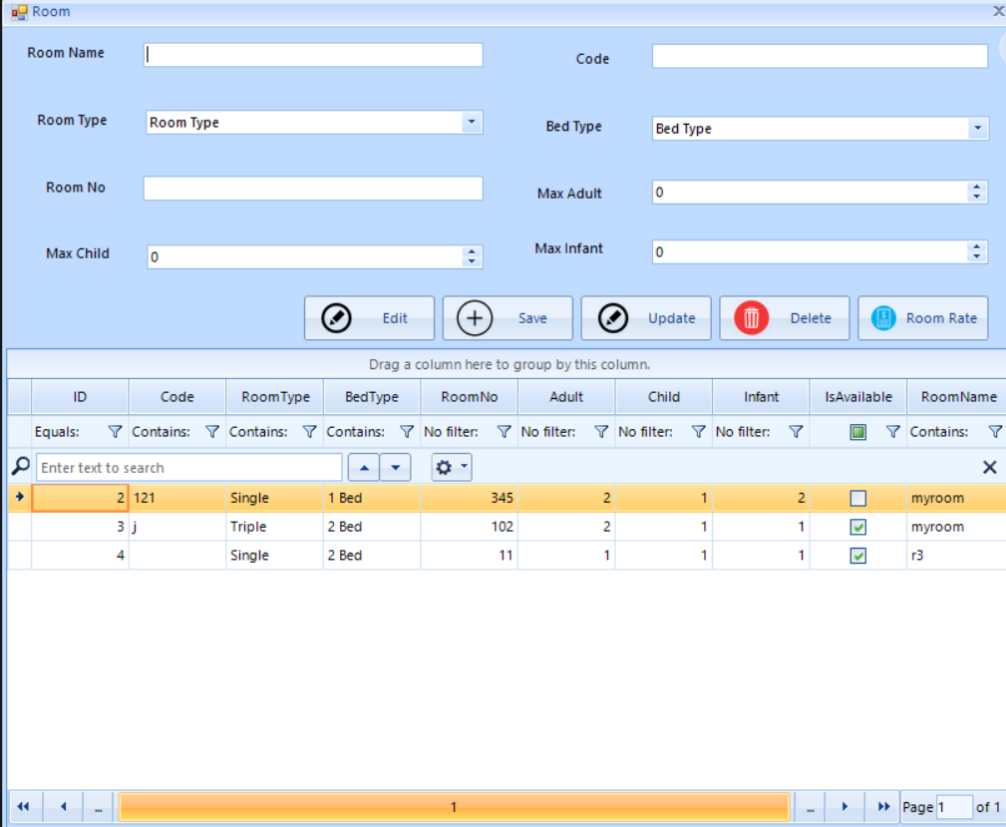Sort by RoomNo column header
Image resolution: width=1006 pixels, height=827 pixels.
[469, 397]
